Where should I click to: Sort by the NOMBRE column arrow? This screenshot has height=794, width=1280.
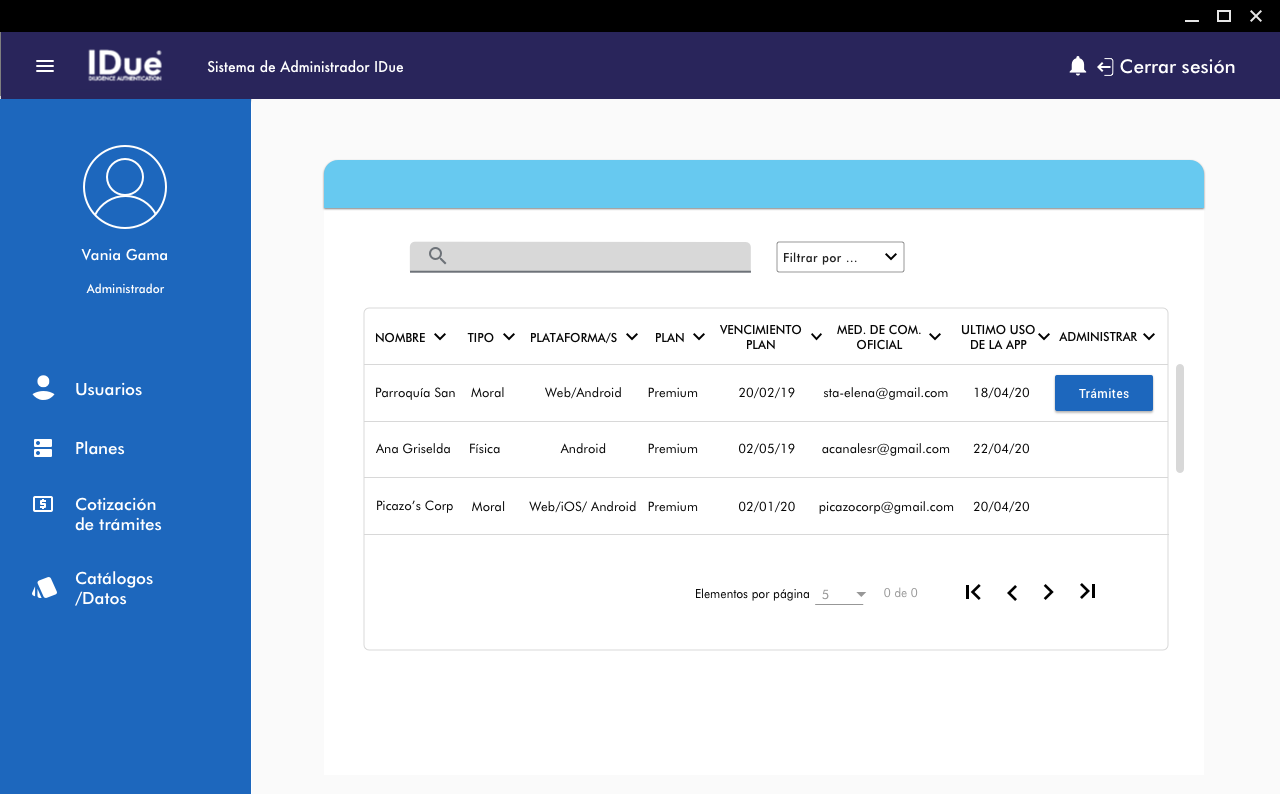440,337
